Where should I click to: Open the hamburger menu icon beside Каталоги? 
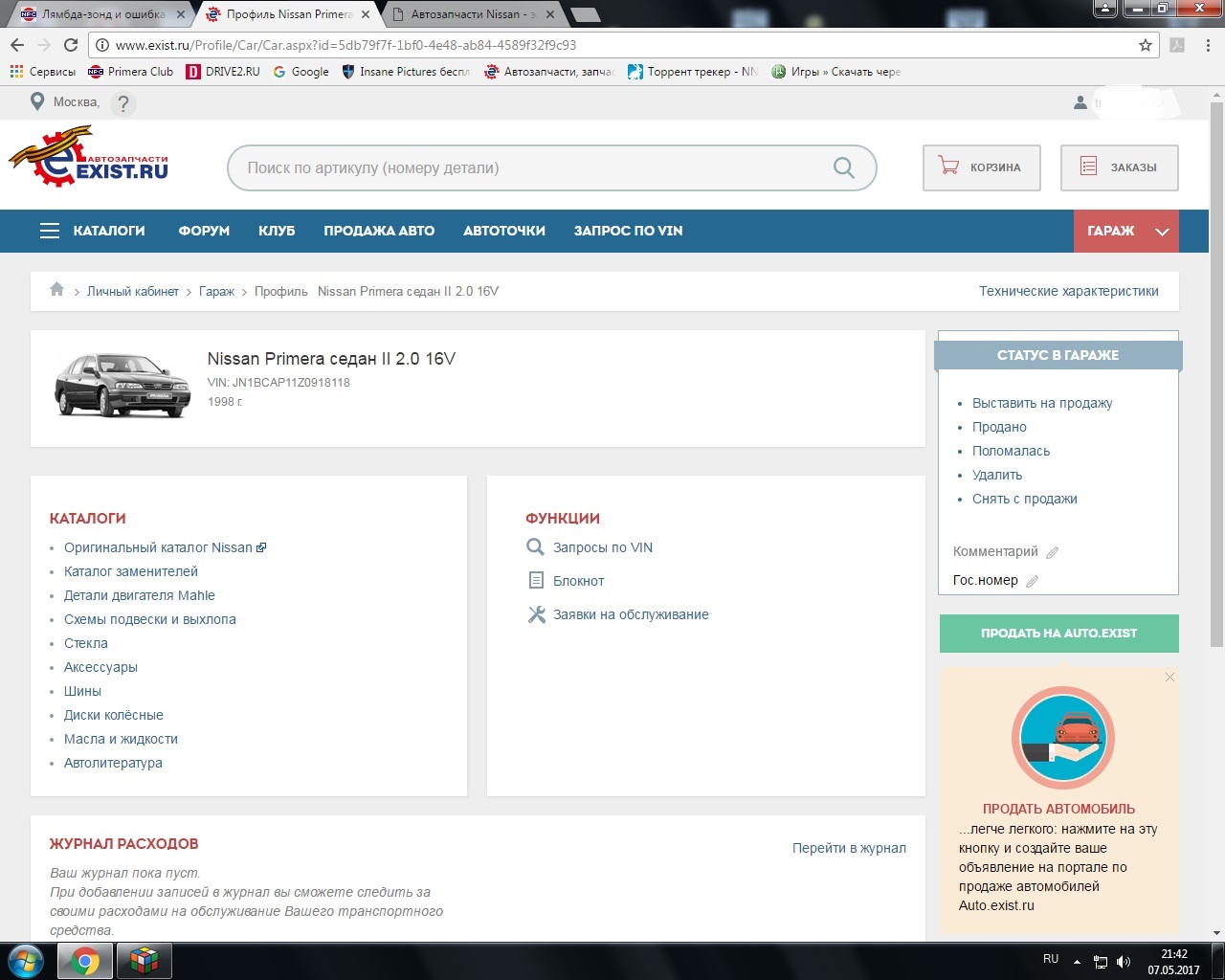click(50, 231)
